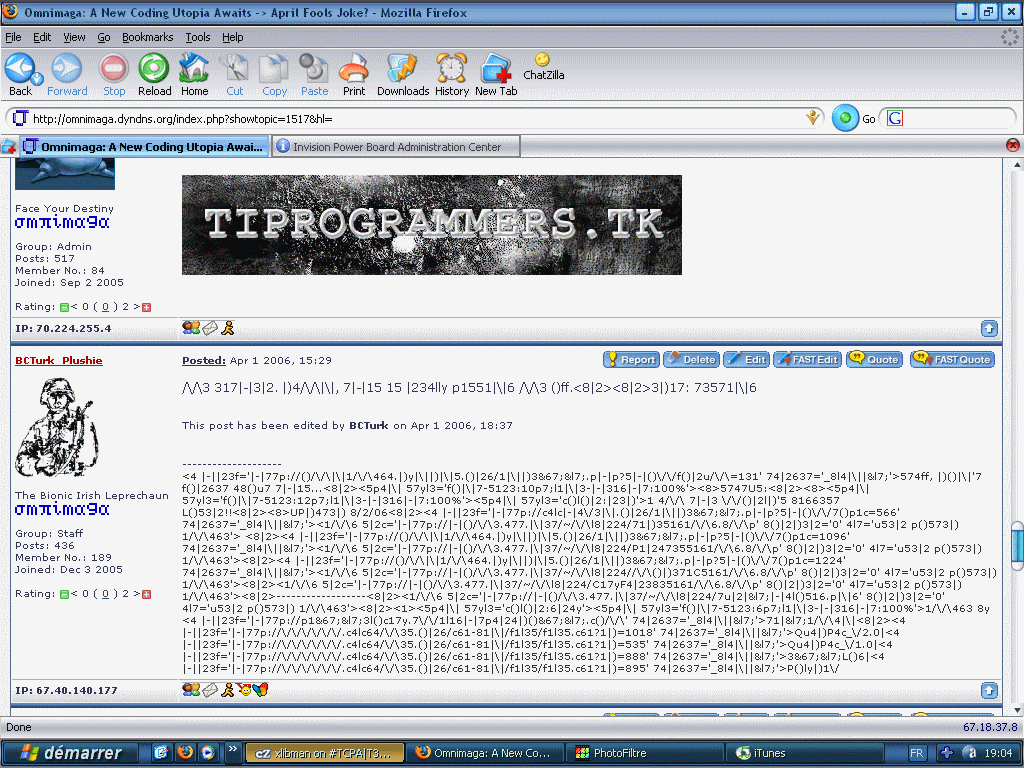This screenshot has width=1024, height=768.
Task: Open the Help menu
Action: coord(232,37)
